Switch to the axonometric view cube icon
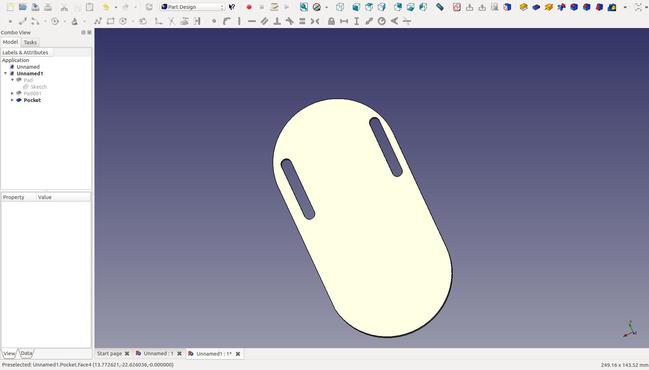The height and width of the screenshot is (370, 649). coord(340,7)
